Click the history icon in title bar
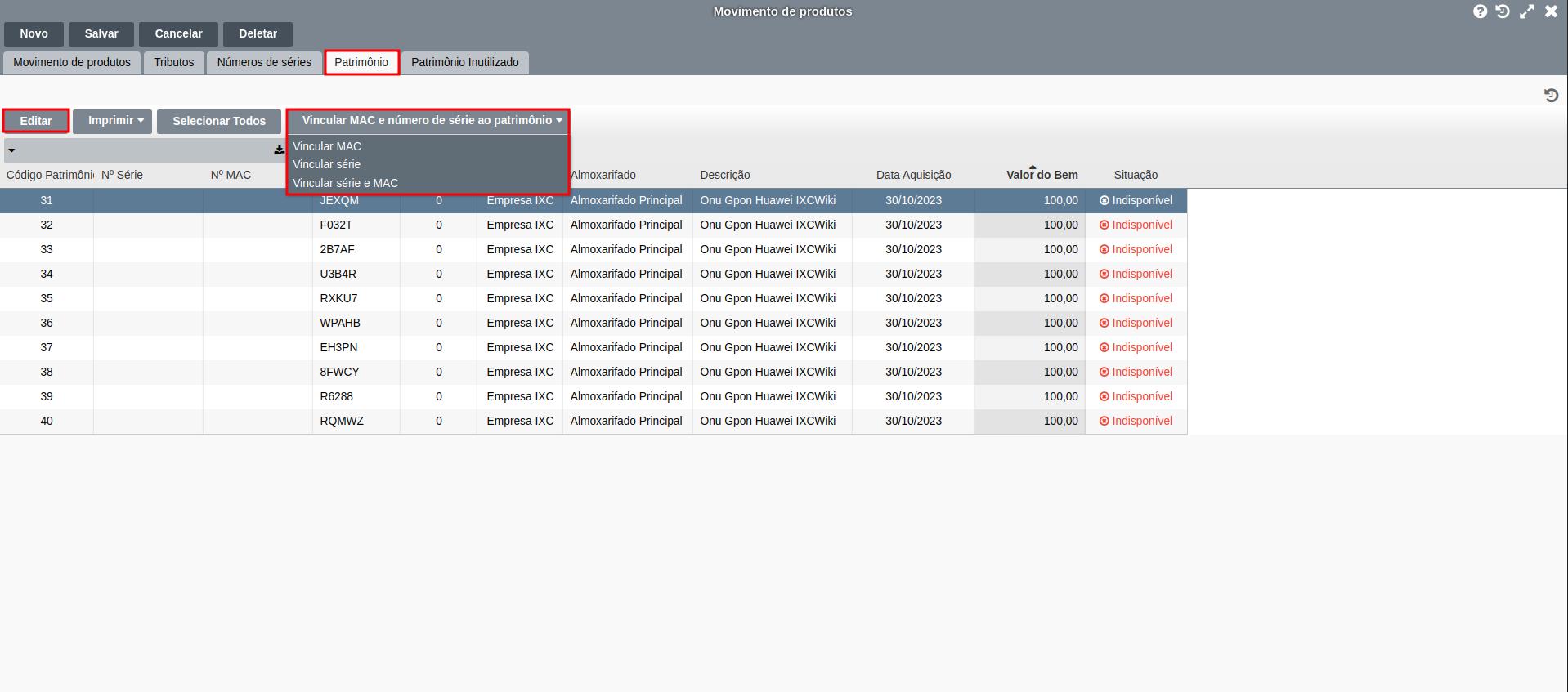 (1503, 11)
